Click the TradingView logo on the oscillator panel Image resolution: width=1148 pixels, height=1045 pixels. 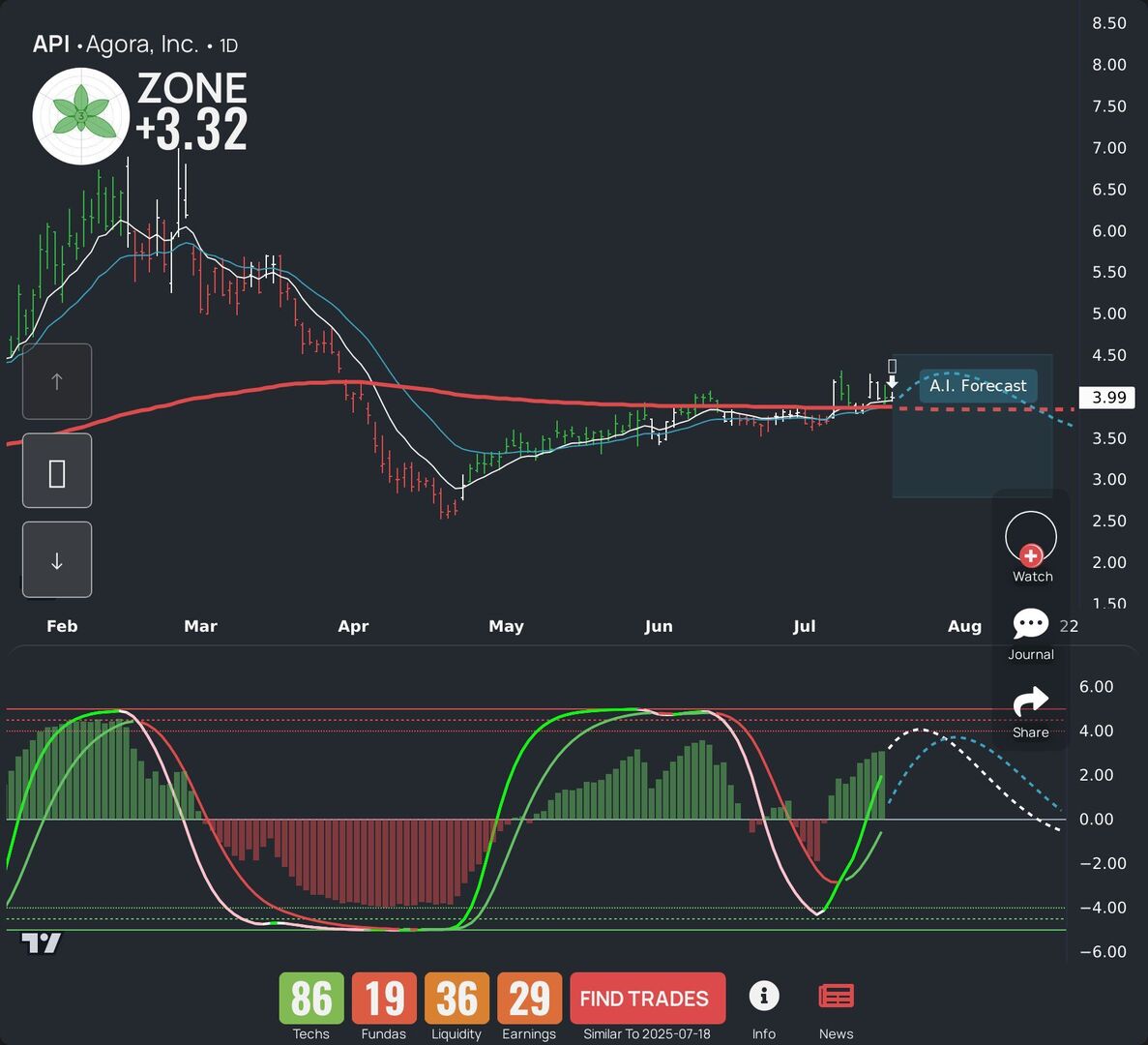click(x=41, y=943)
